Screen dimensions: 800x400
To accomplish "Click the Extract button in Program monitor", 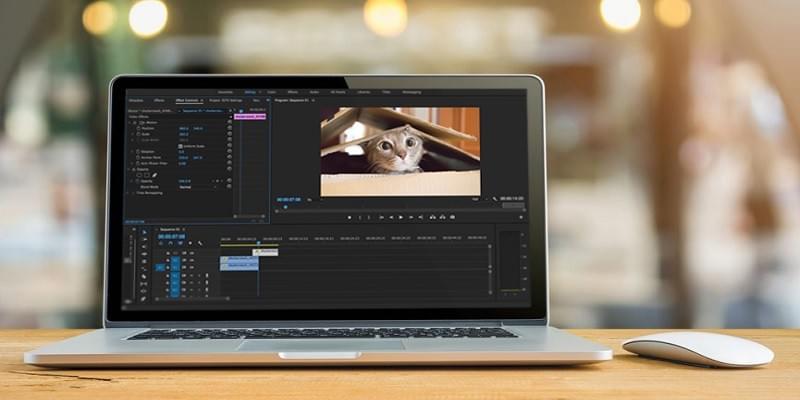I will [442, 217].
